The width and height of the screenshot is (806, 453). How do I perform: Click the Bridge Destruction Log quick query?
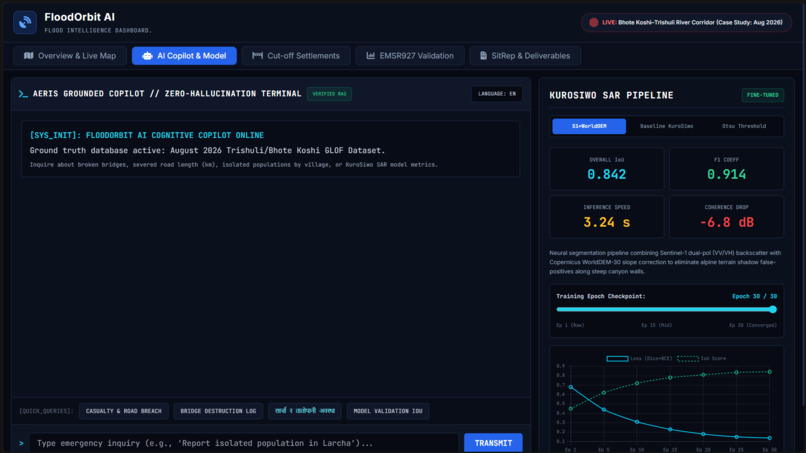(218, 411)
